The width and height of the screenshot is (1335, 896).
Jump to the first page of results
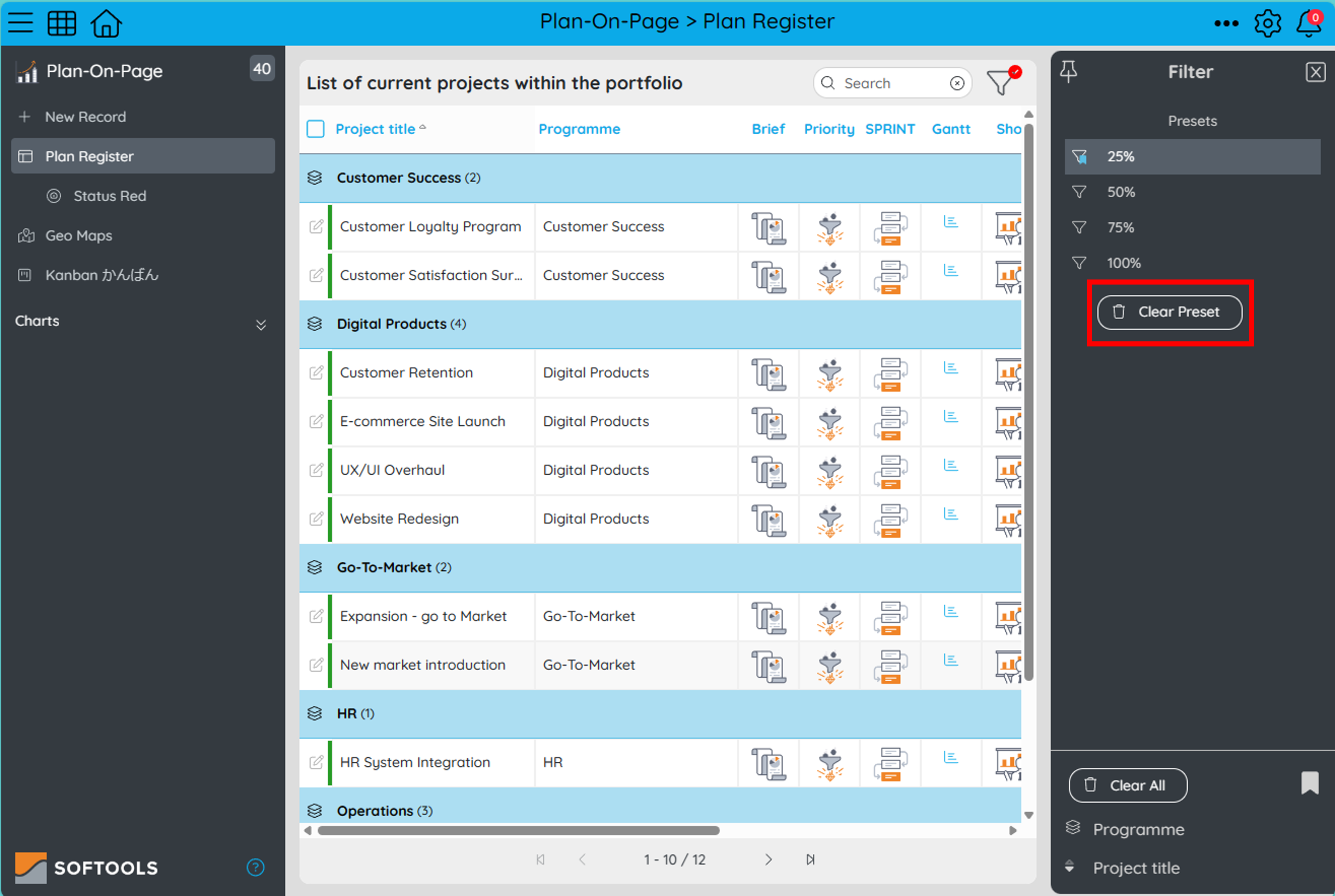point(540,859)
